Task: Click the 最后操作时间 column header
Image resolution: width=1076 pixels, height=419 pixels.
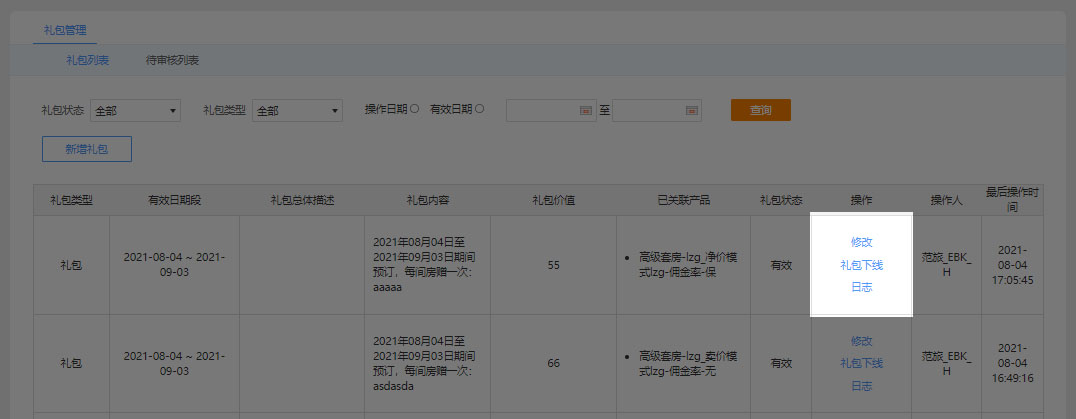Action: pyautogui.click(x=1012, y=200)
